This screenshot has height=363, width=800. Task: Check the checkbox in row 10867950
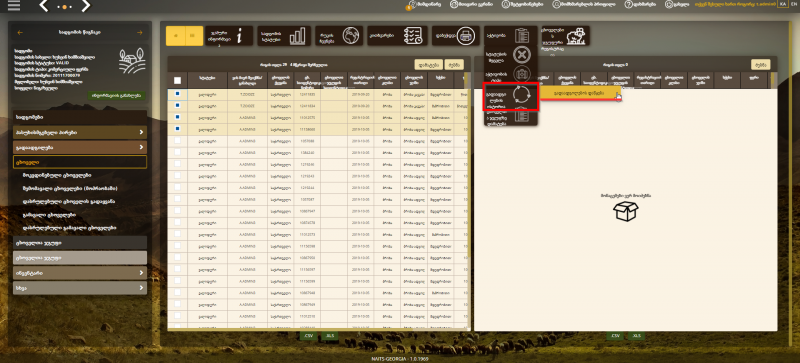(178, 258)
